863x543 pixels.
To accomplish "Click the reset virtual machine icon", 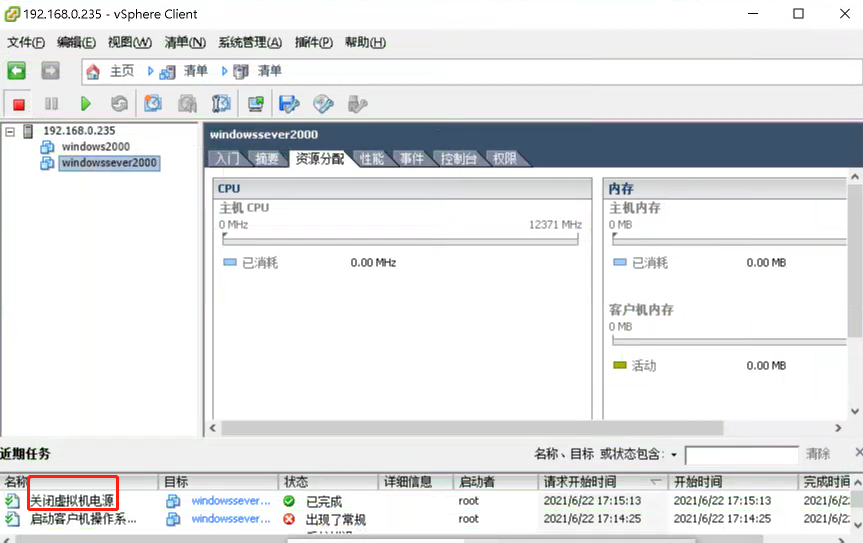I will click(x=119, y=103).
